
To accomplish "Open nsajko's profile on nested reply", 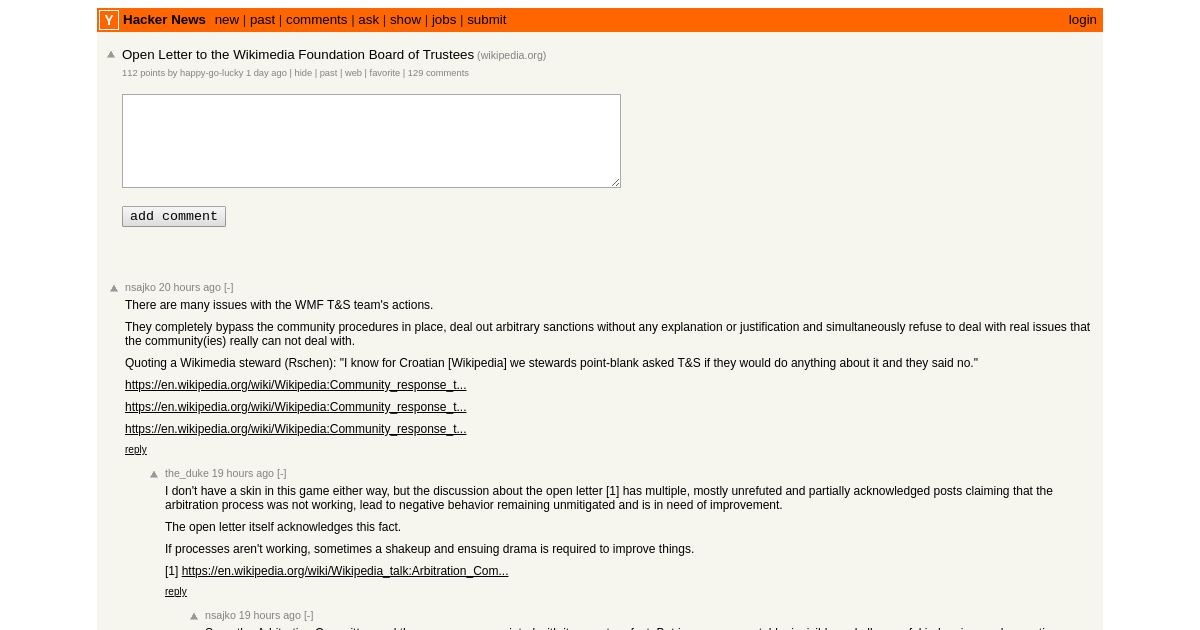I will click(x=220, y=615).
